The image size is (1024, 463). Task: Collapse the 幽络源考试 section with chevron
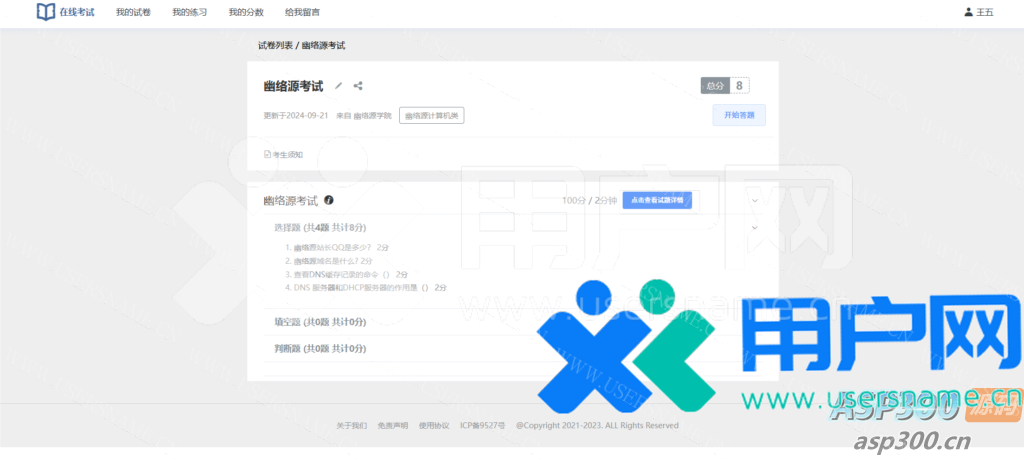(x=755, y=200)
